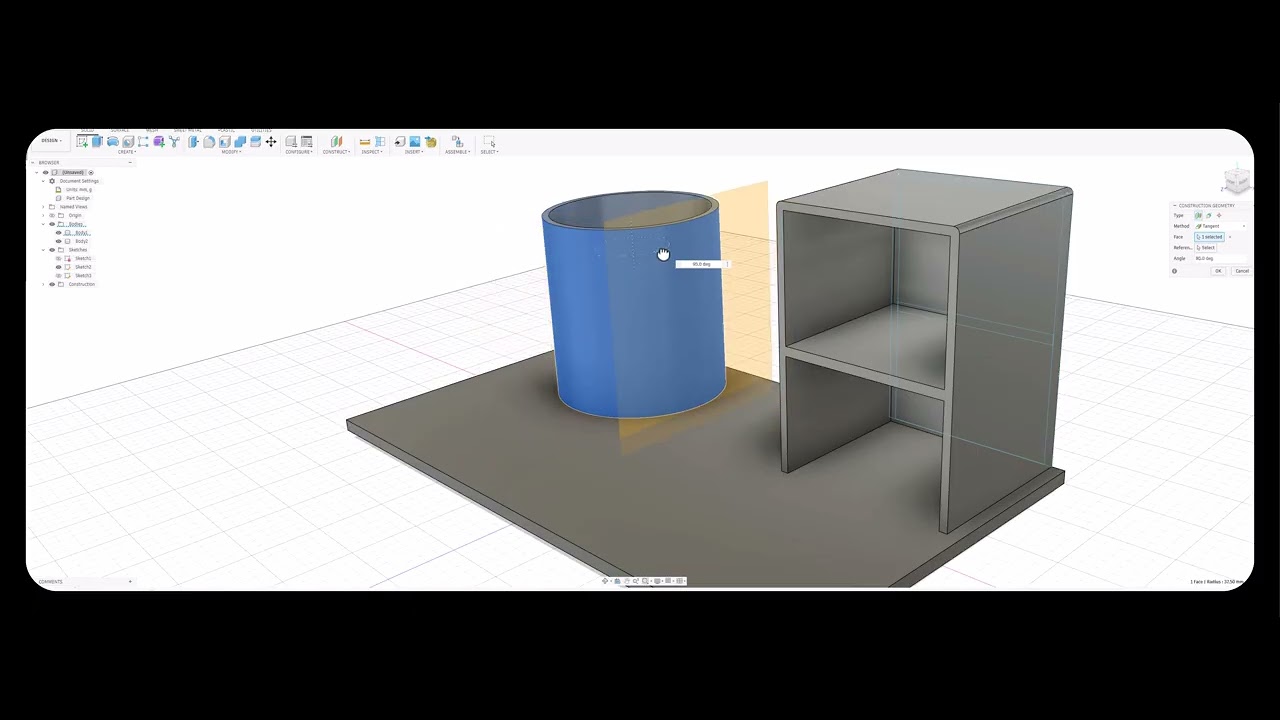Collapse the Document Settings node
1280x720 pixels.
click(43, 181)
